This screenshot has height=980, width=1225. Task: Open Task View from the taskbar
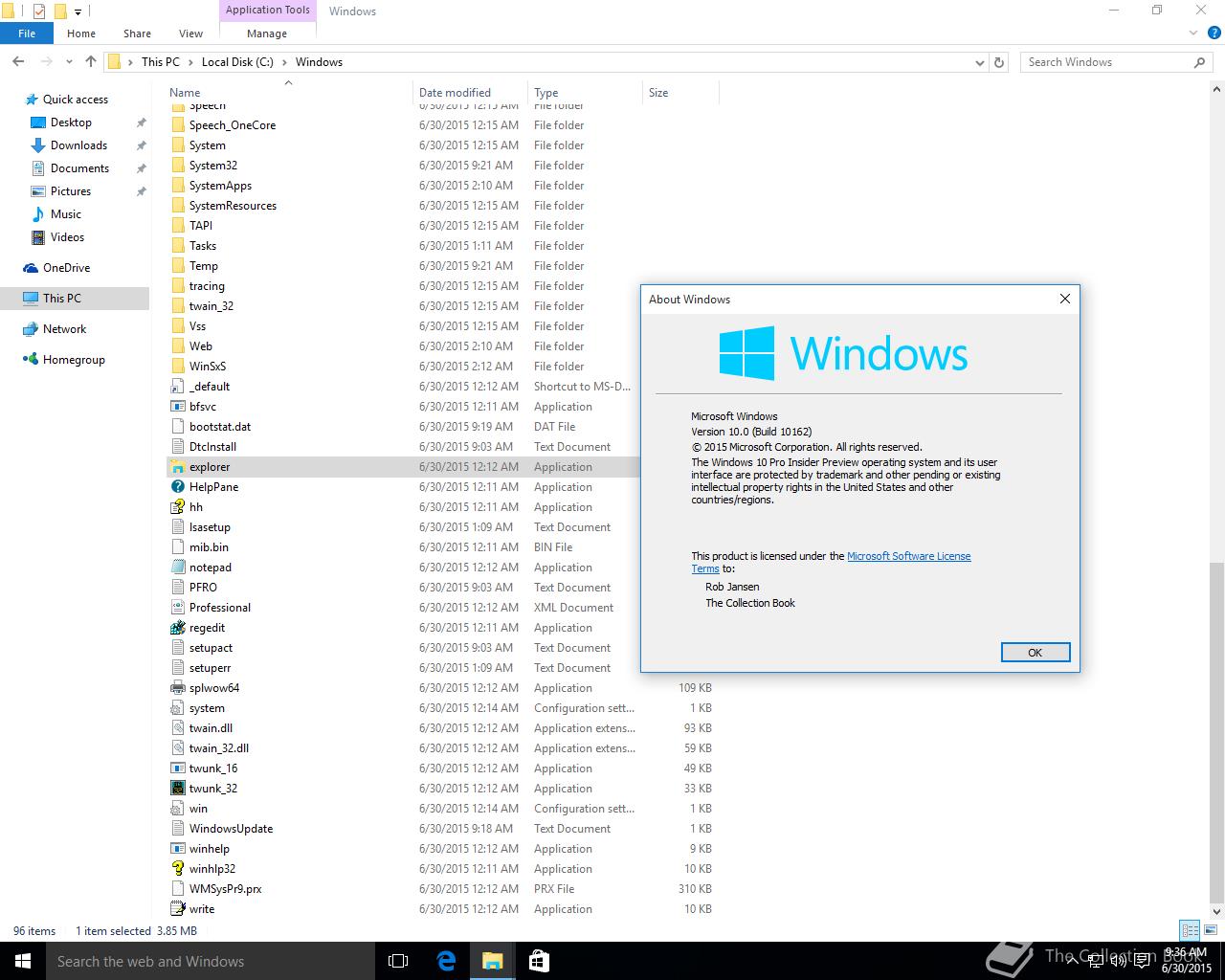(398, 961)
